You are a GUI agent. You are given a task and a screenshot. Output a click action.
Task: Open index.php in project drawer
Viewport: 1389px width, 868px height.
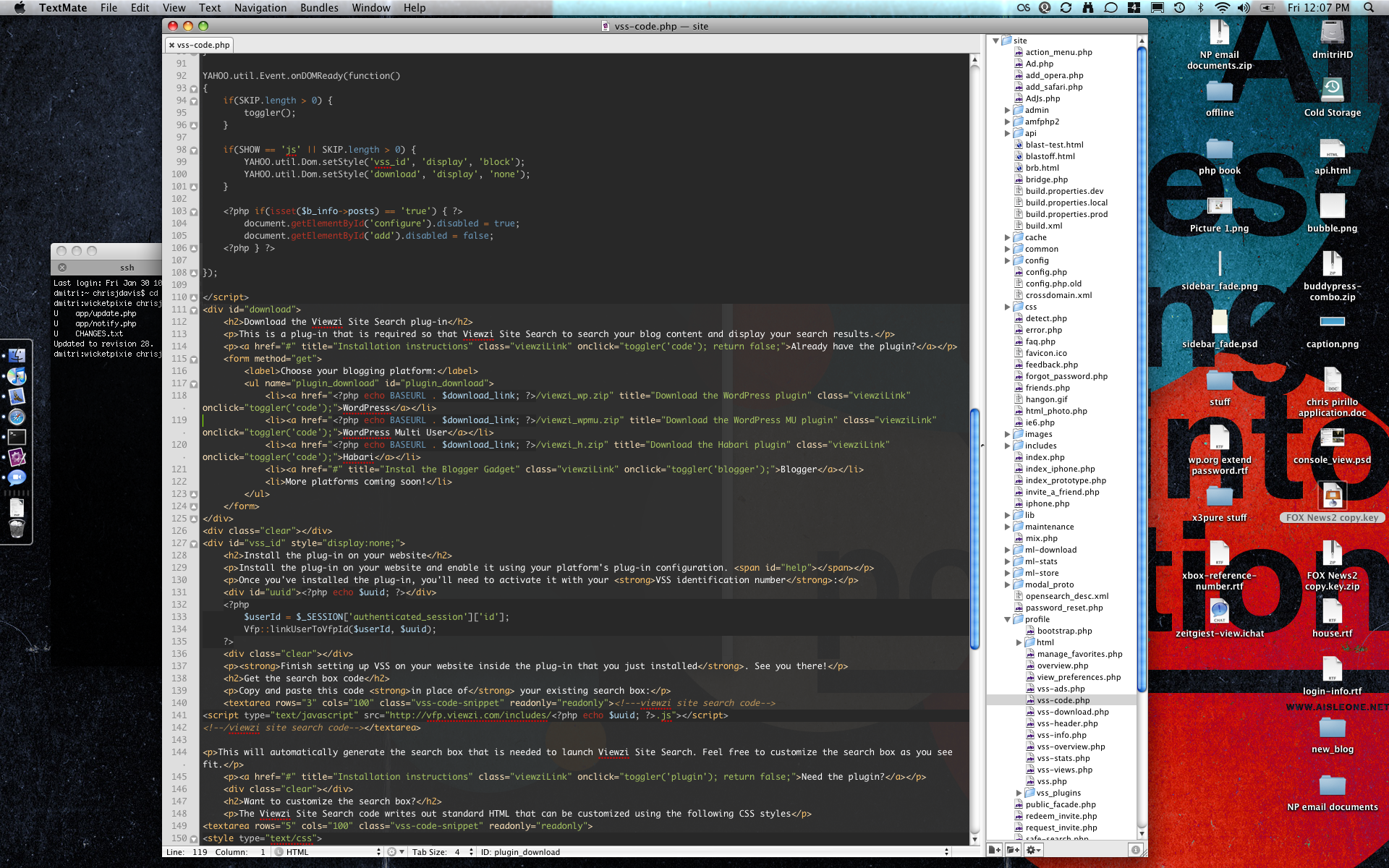1045,457
